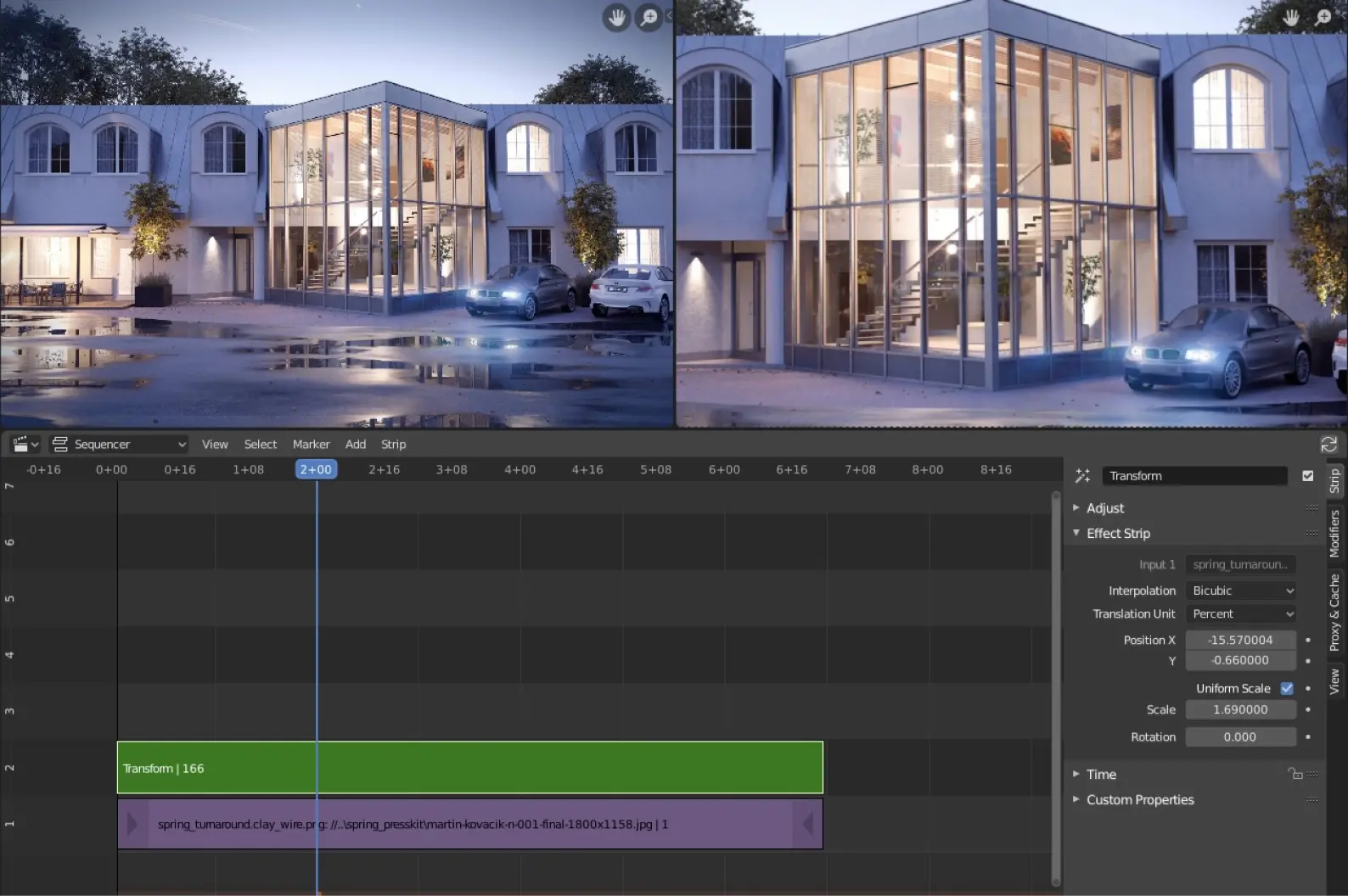Click the 6+00 ruler label
This screenshot has width=1348, height=896.
(724, 469)
